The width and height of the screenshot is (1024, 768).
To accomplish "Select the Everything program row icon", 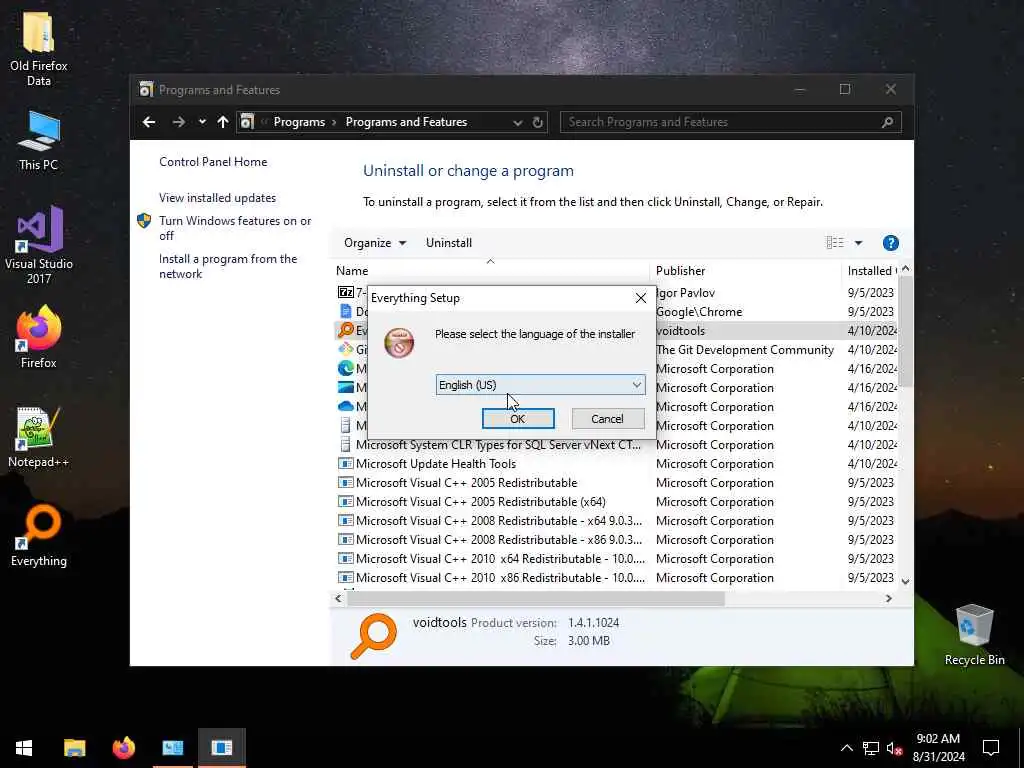I will point(345,330).
